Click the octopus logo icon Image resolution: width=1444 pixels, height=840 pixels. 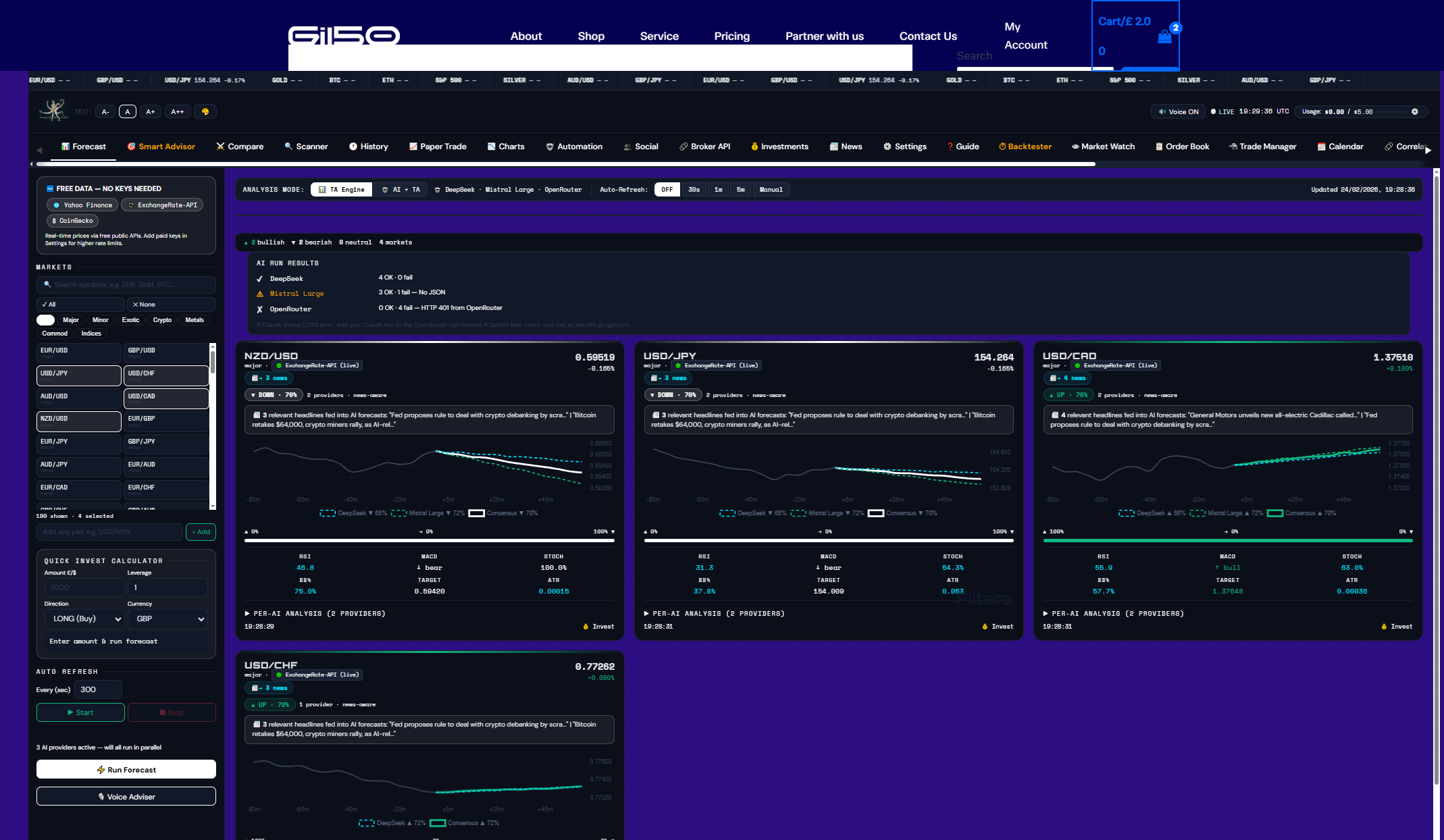pyautogui.click(x=54, y=110)
